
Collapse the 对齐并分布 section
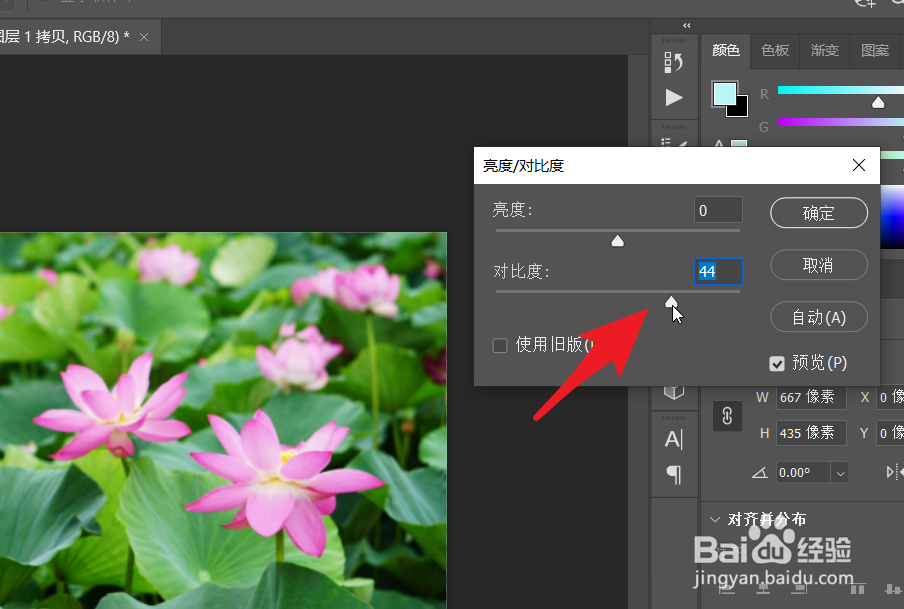[x=715, y=520]
